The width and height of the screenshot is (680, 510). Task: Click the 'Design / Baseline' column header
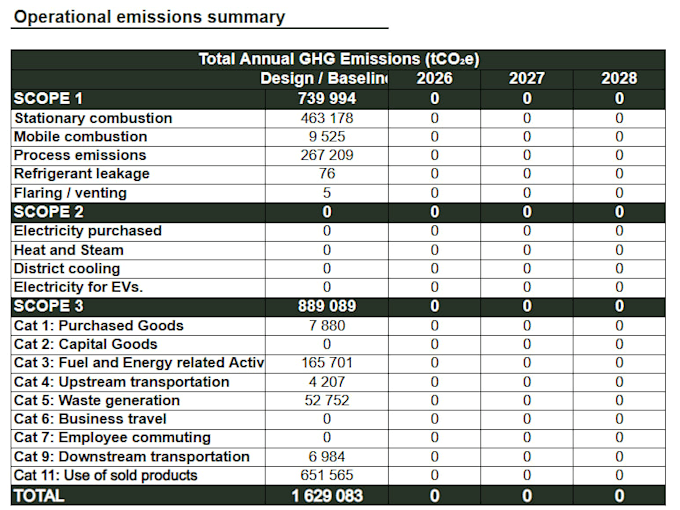[324, 78]
